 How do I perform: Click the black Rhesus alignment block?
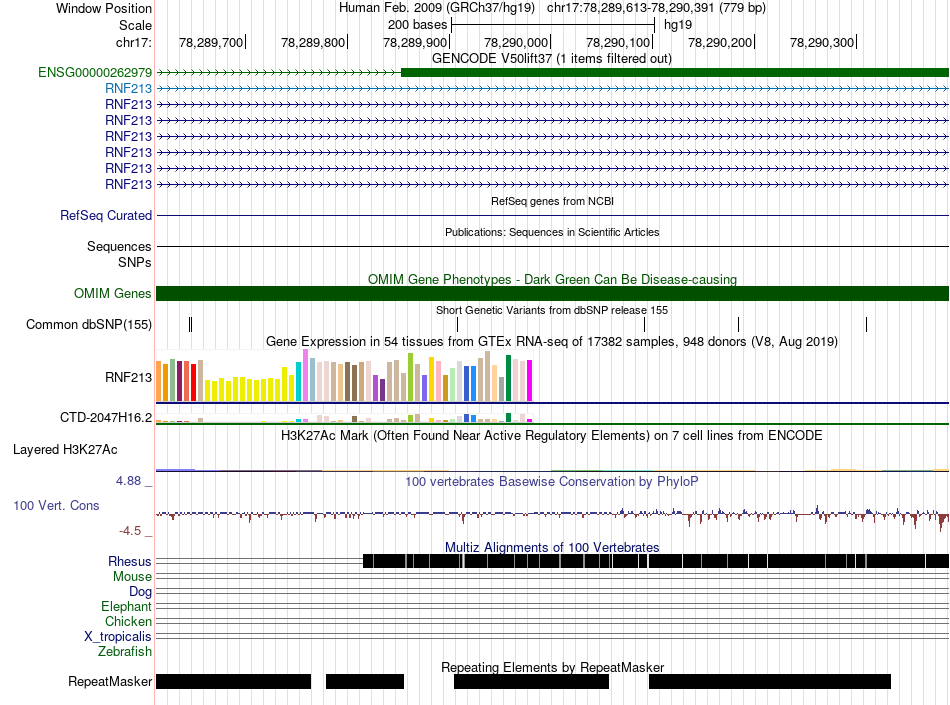click(656, 561)
